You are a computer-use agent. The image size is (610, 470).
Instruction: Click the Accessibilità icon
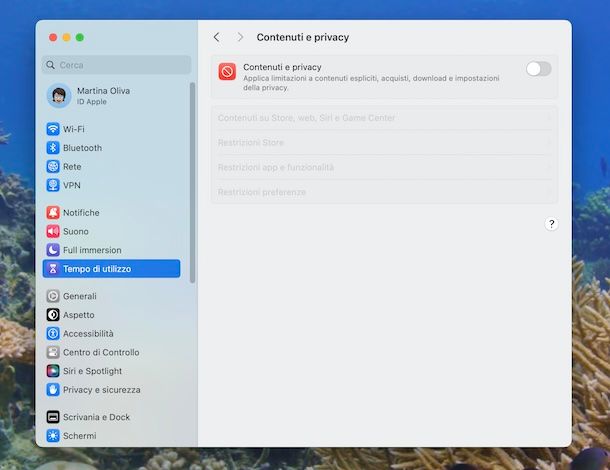click(x=53, y=333)
